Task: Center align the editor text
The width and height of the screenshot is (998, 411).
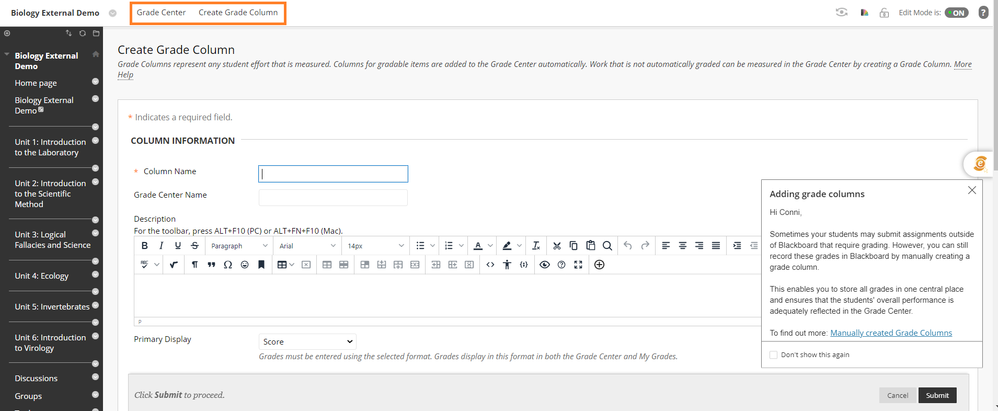Action: (682, 246)
